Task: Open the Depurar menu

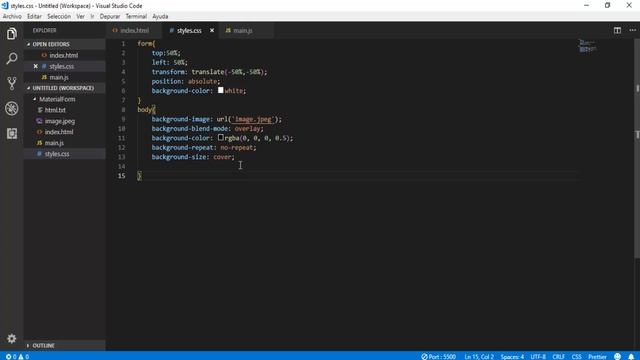Action: [x=110, y=16]
